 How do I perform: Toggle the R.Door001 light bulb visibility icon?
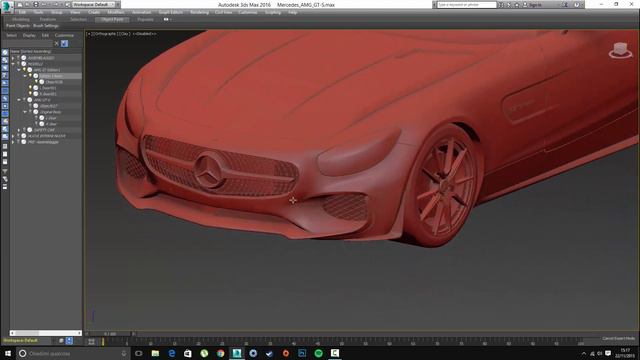coord(30,94)
